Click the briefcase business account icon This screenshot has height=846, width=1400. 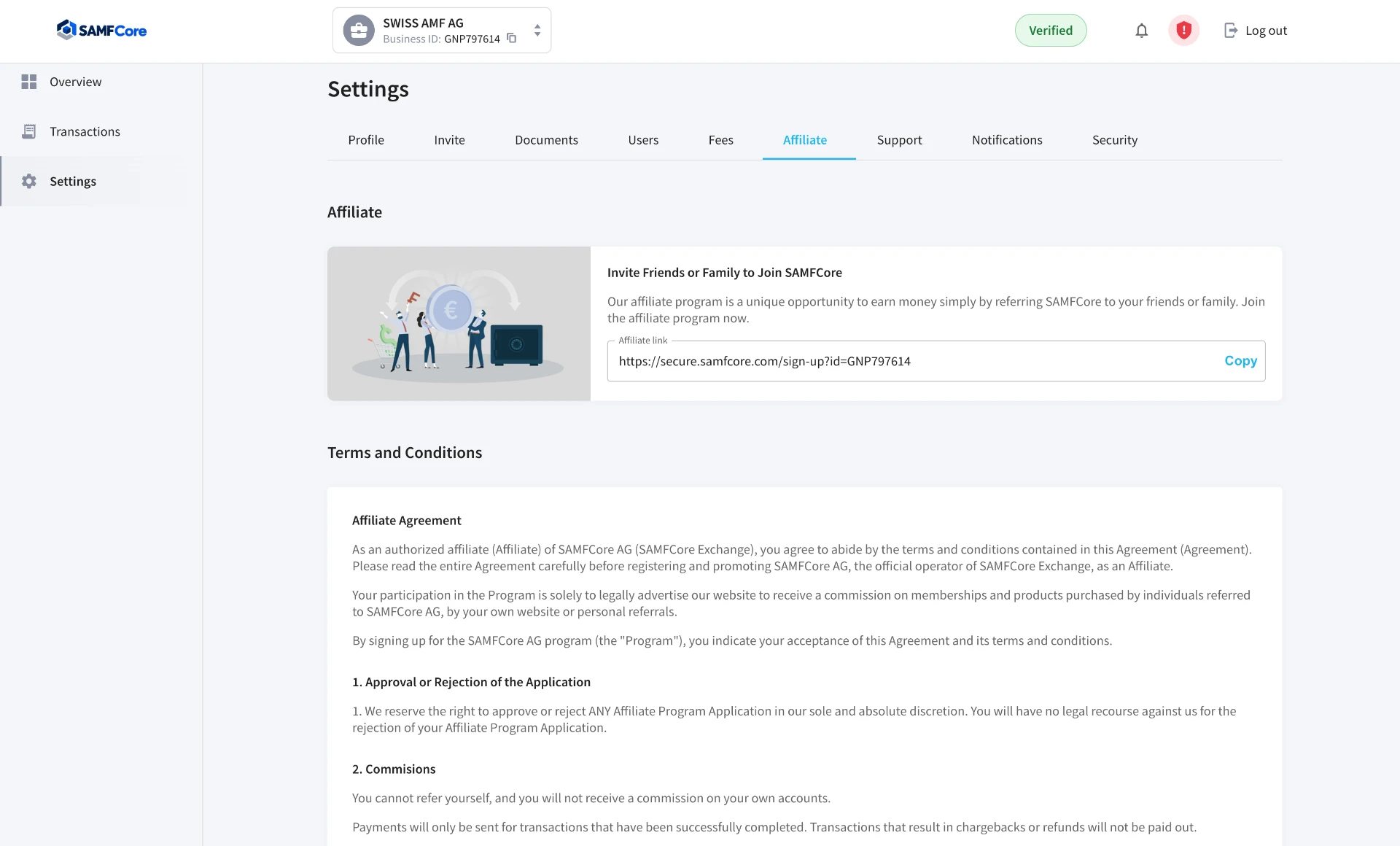click(x=359, y=31)
